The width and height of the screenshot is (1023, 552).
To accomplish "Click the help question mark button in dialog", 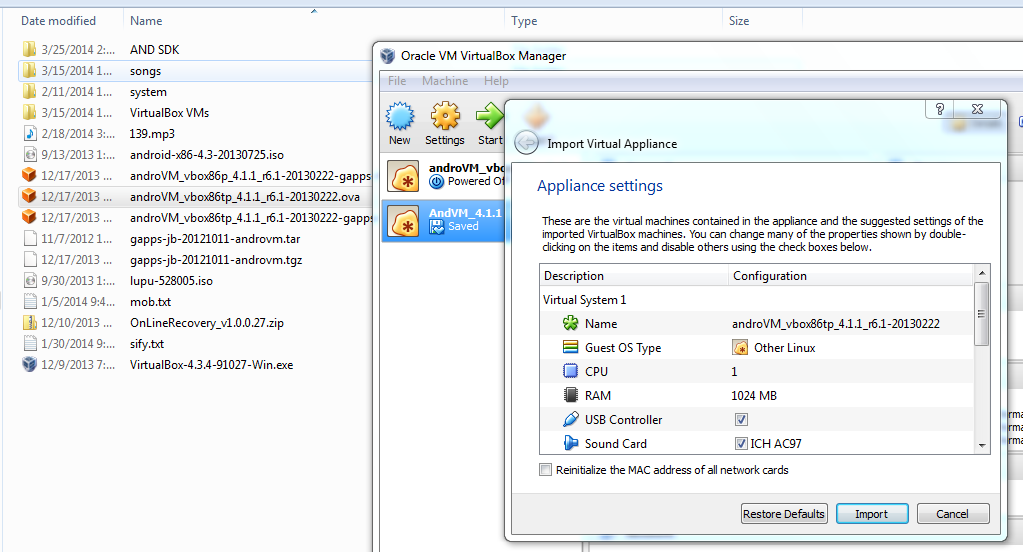I will coord(939,109).
